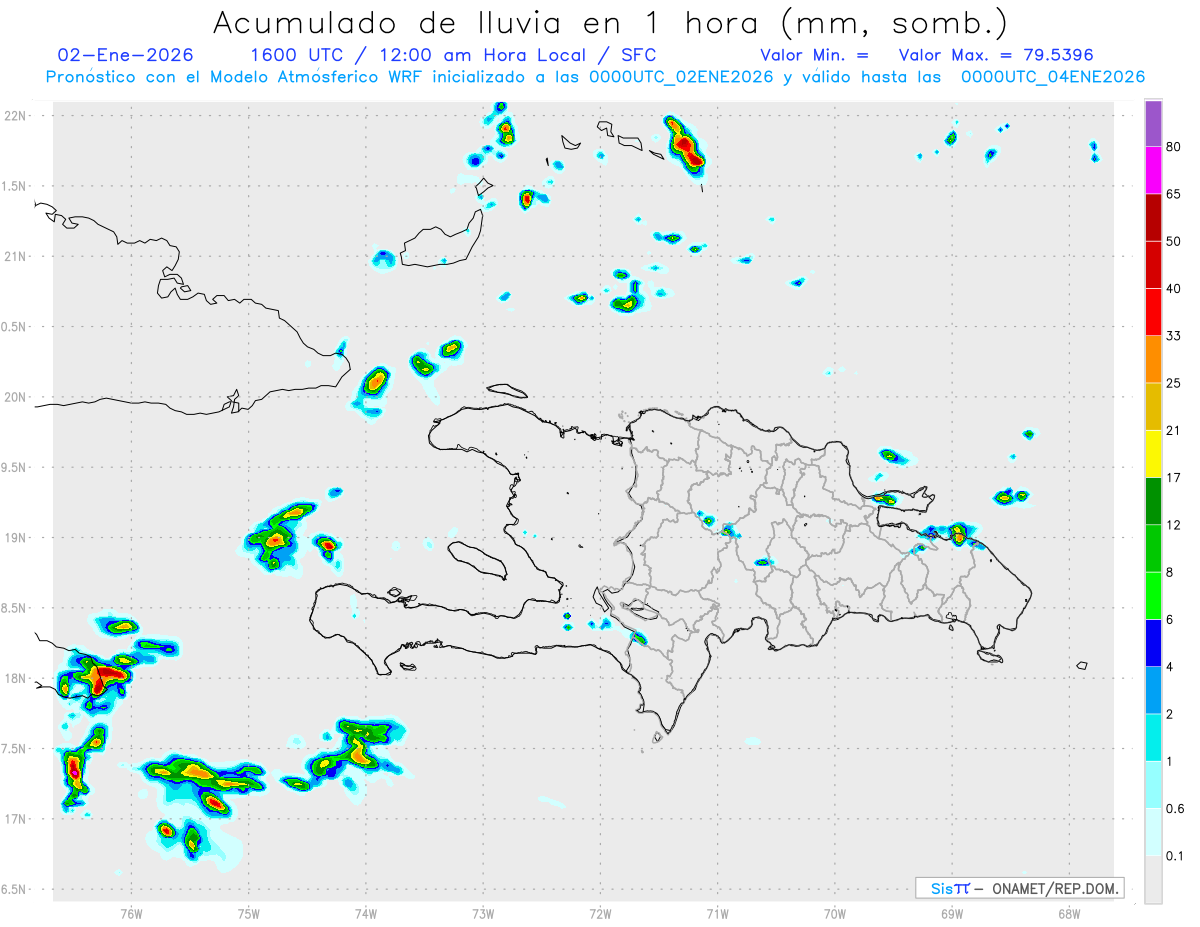Click the '72W' longitude label

(600, 913)
